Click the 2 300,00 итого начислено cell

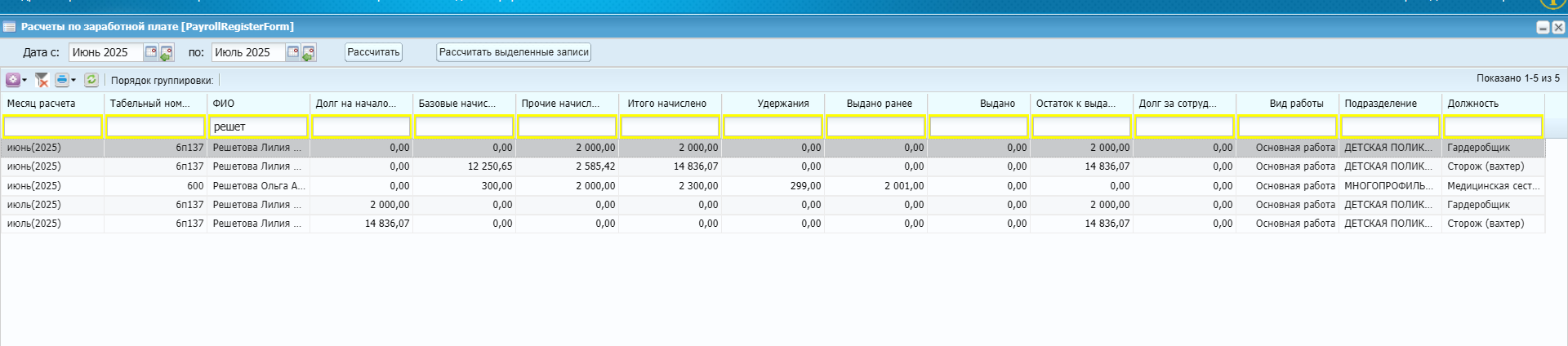click(670, 186)
